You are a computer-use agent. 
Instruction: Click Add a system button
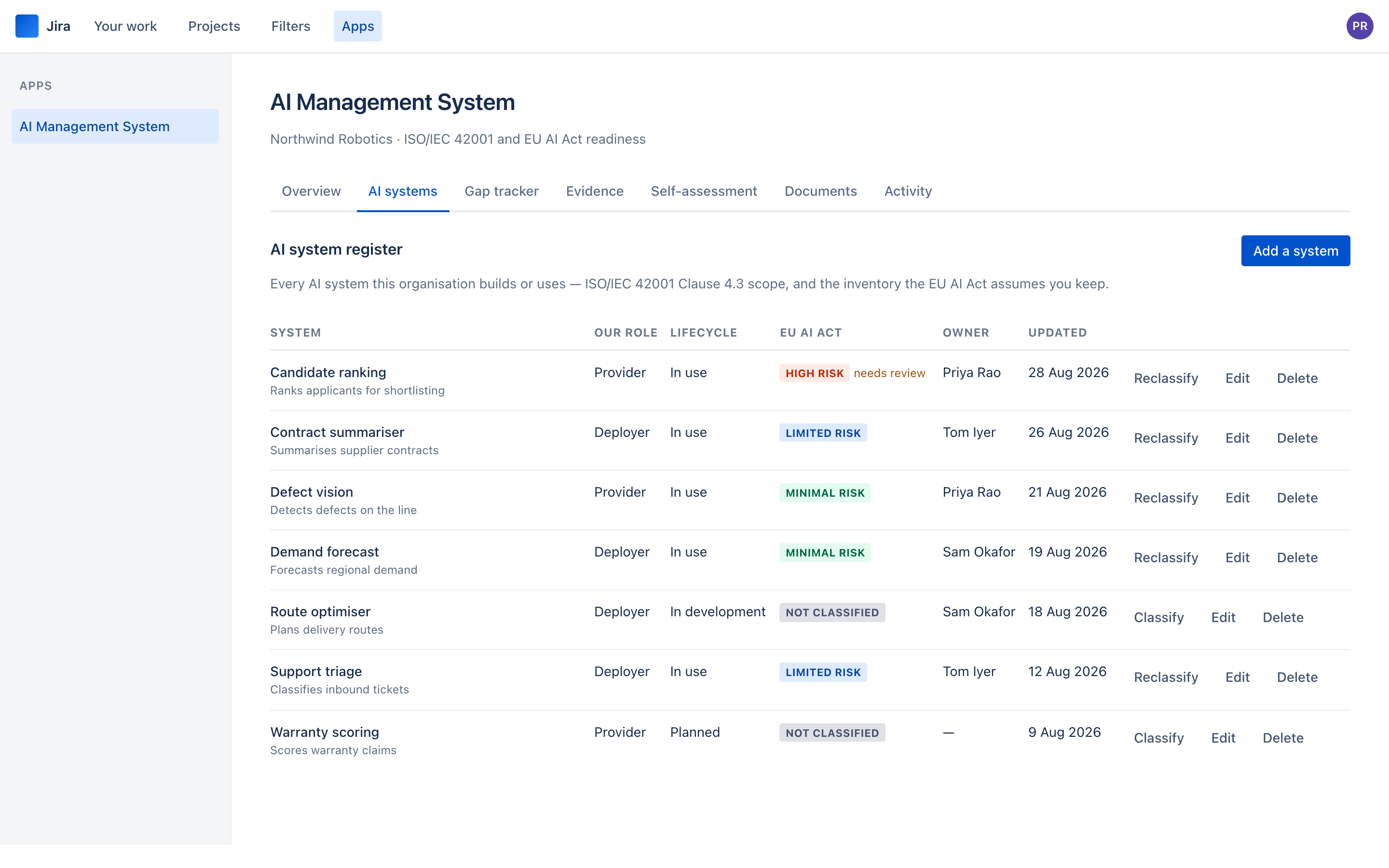[x=1295, y=251]
